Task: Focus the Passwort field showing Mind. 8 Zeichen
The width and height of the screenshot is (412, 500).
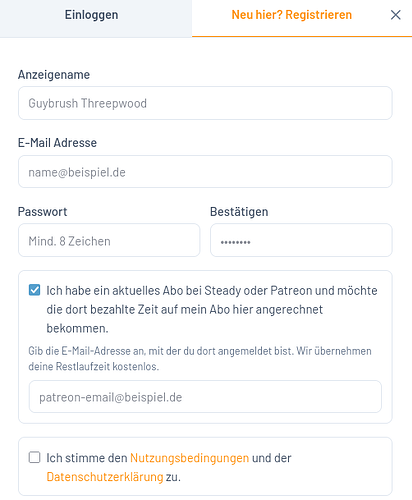Action: 109,240
